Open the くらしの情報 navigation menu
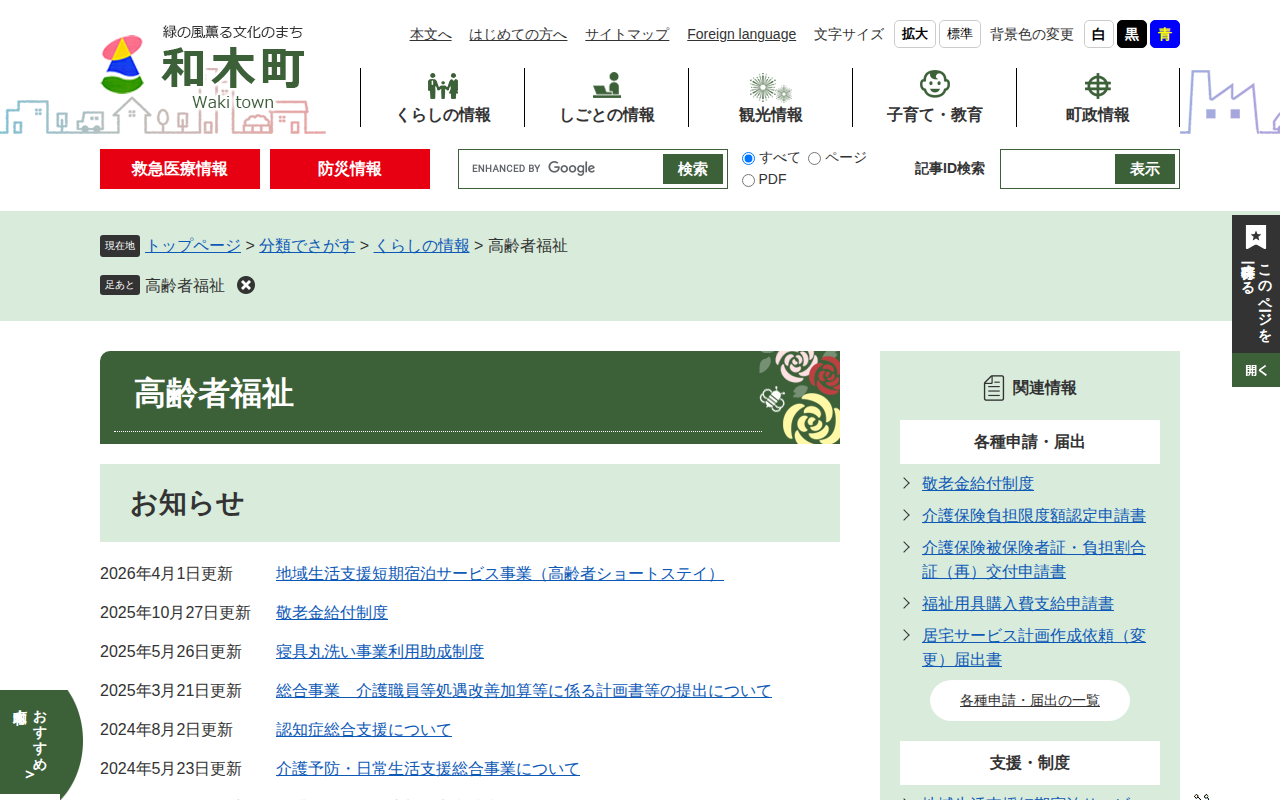Viewport: 1280px width, 800px height. coord(443,98)
